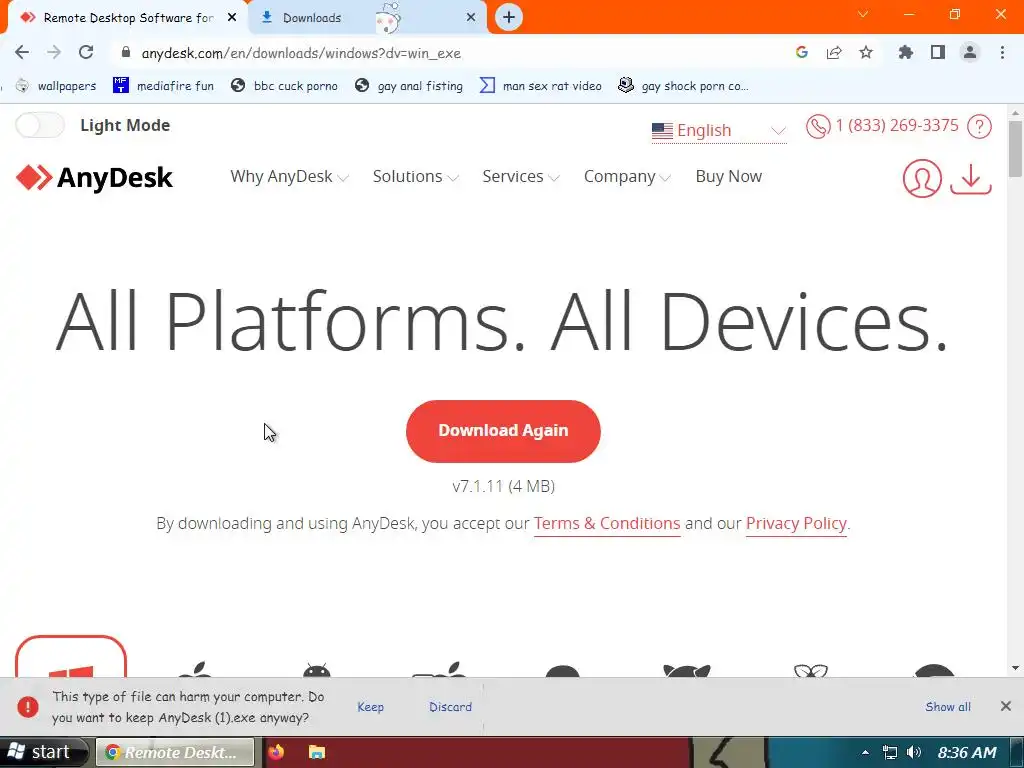Image resolution: width=1024 pixels, height=768 pixels.
Task: Click the address bar URL field
Action: tap(451, 53)
